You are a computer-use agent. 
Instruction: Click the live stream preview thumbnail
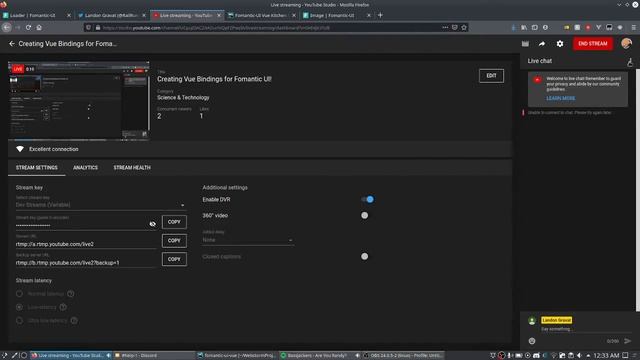(x=79, y=101)
